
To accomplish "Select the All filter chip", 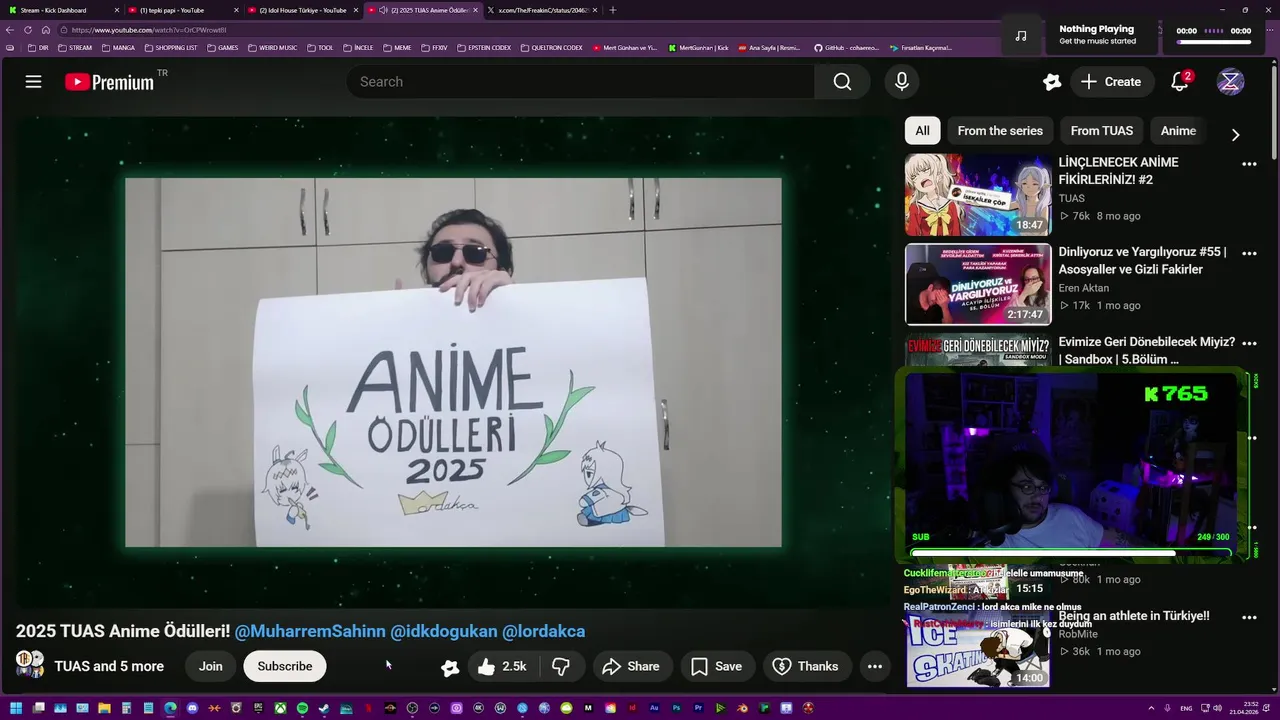I will tap(922, 131).
